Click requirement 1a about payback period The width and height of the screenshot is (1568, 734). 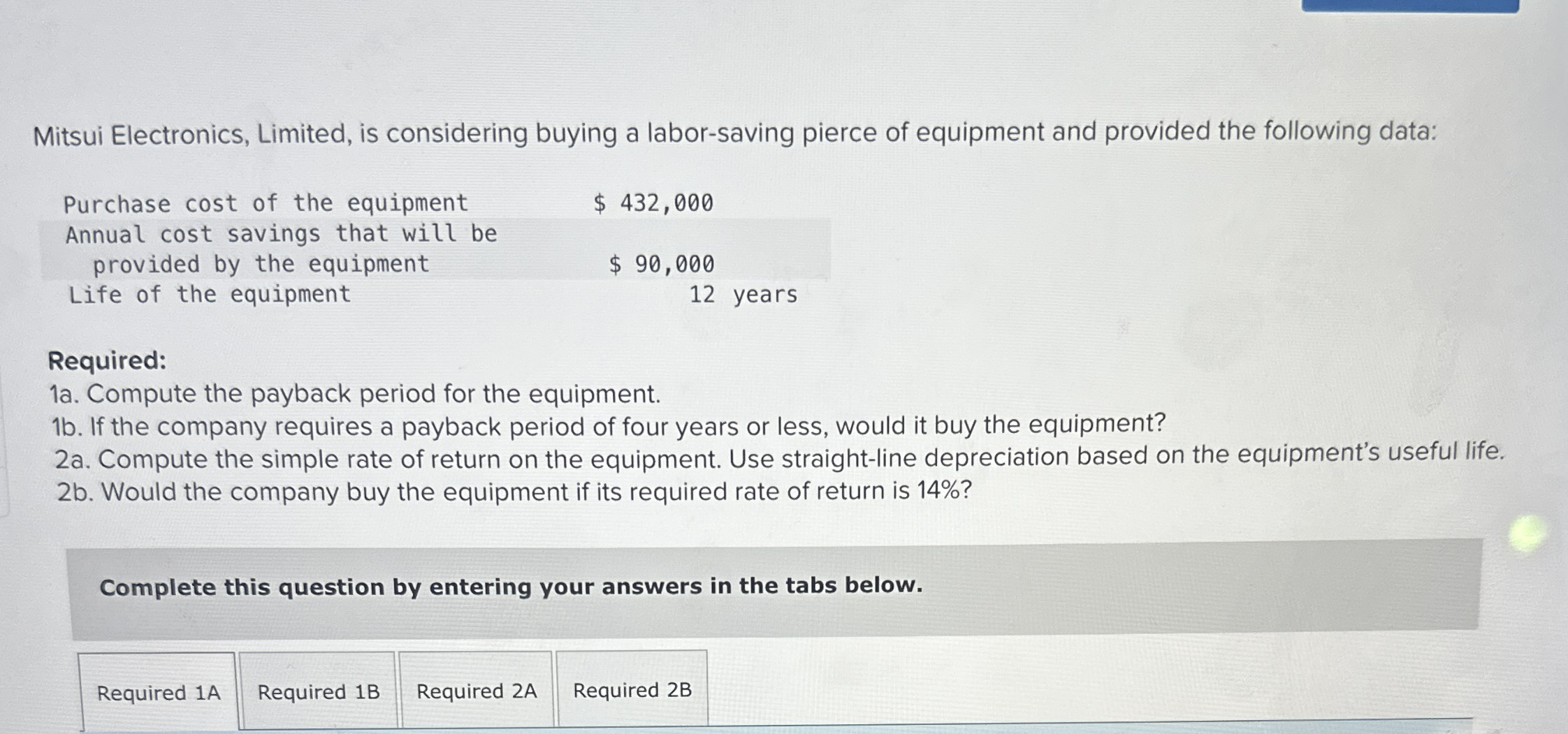pyautogui.click(x=354, y=394)
